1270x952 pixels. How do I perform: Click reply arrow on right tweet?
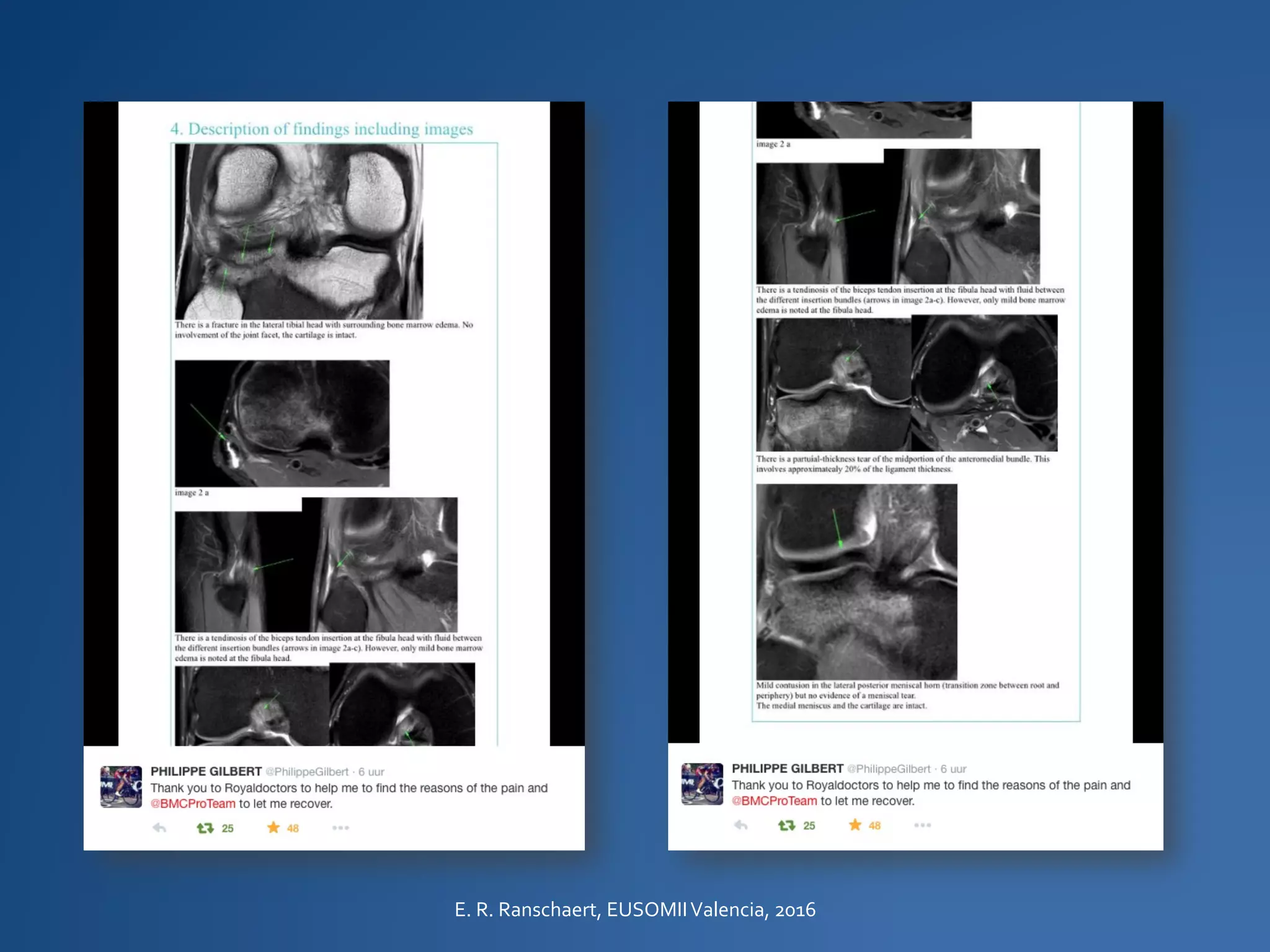(x=740, y=825)
